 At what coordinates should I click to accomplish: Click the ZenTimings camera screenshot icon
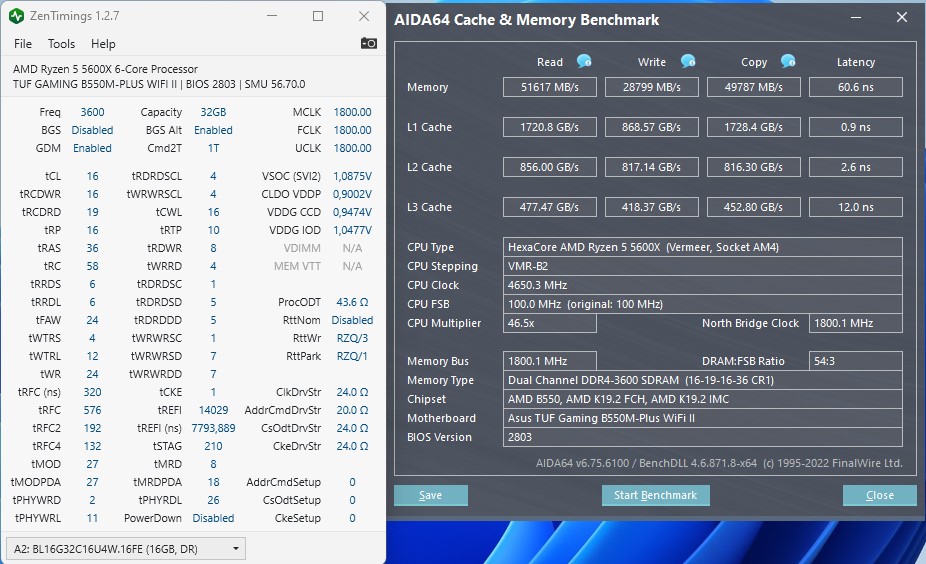(x=369, y=43)
